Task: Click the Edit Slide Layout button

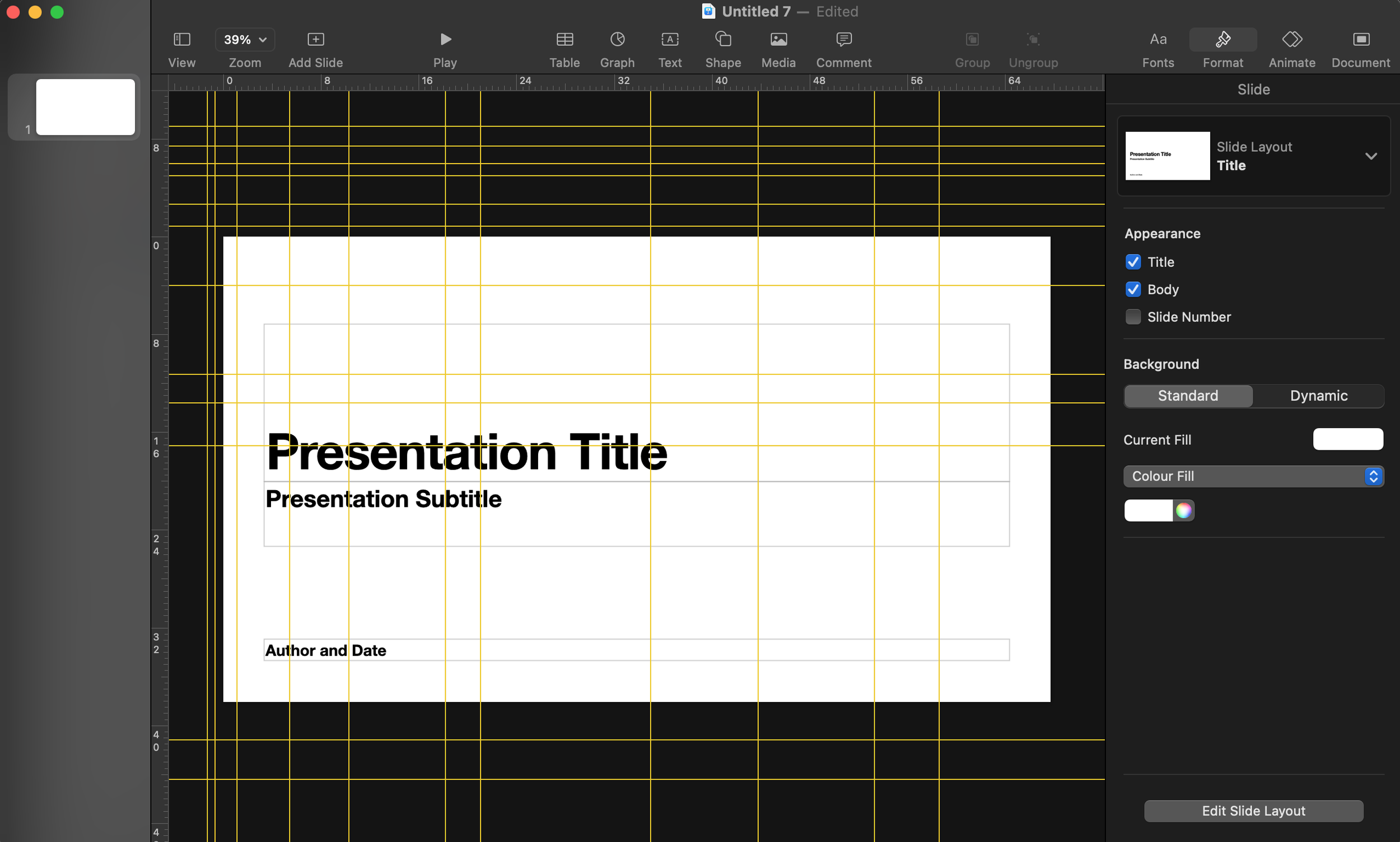Action: pos(1253,811)
